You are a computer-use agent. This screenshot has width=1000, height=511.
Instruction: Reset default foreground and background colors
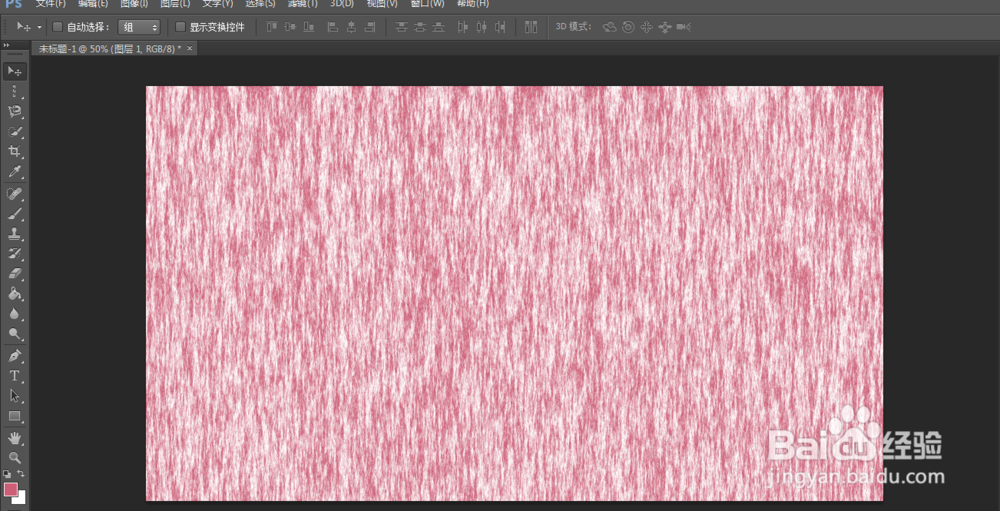tap(7, 474)
